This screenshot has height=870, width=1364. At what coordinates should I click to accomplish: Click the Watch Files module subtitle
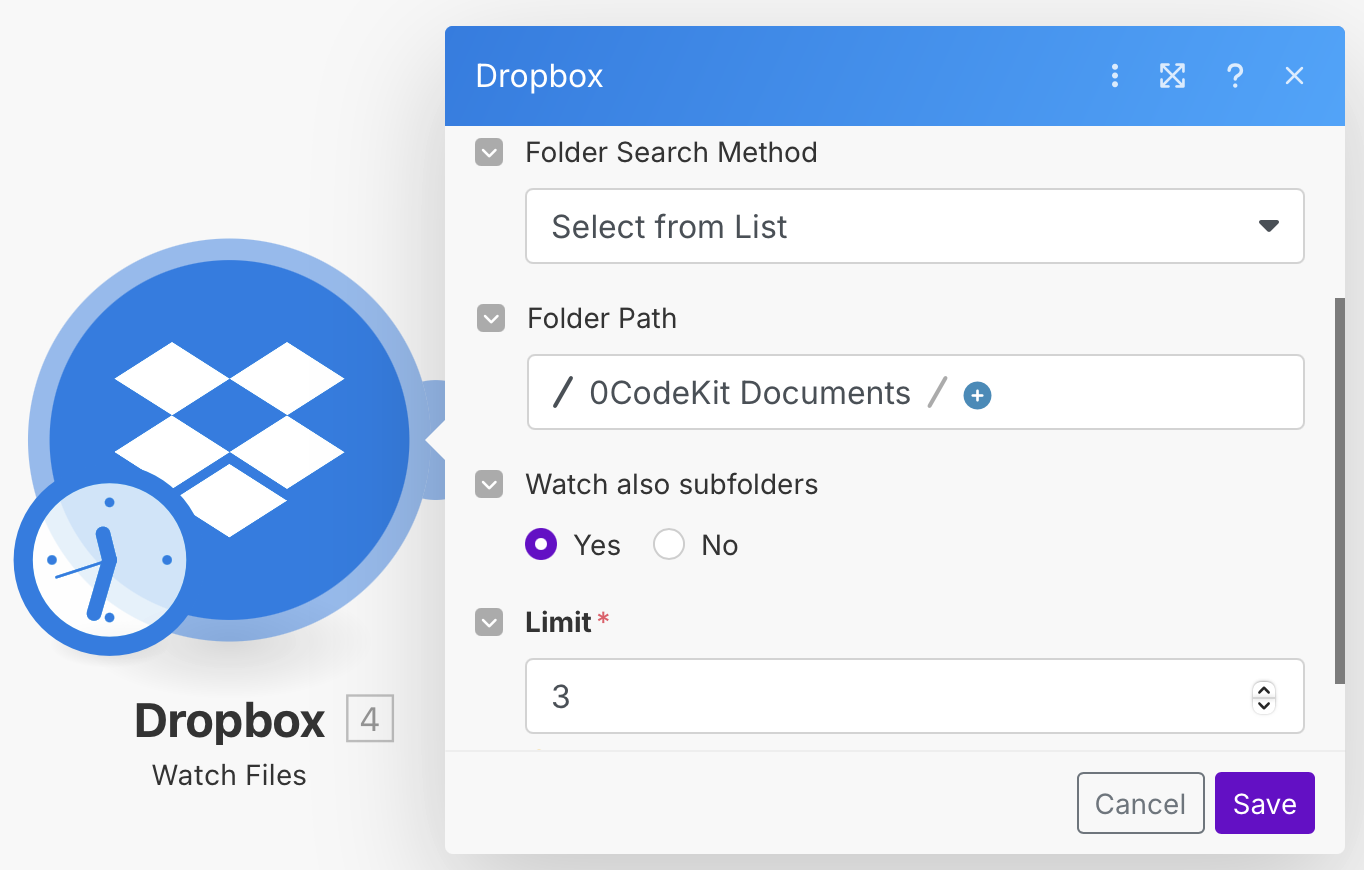click(229, 775)
